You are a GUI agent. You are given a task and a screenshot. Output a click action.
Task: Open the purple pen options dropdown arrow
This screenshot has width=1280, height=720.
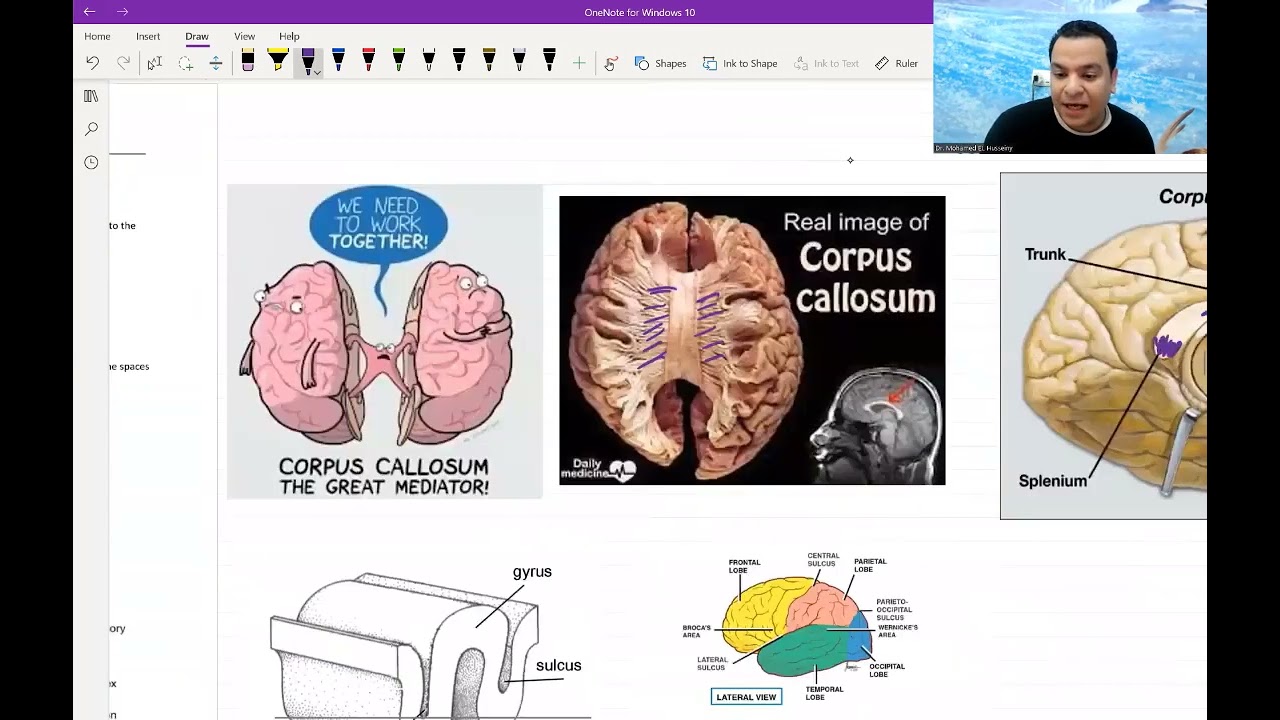tap(316, 73)
